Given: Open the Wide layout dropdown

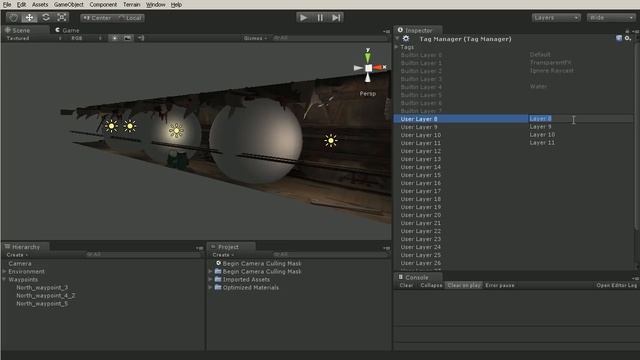Looking at the screenshot, I should click(x=611, y=18).
